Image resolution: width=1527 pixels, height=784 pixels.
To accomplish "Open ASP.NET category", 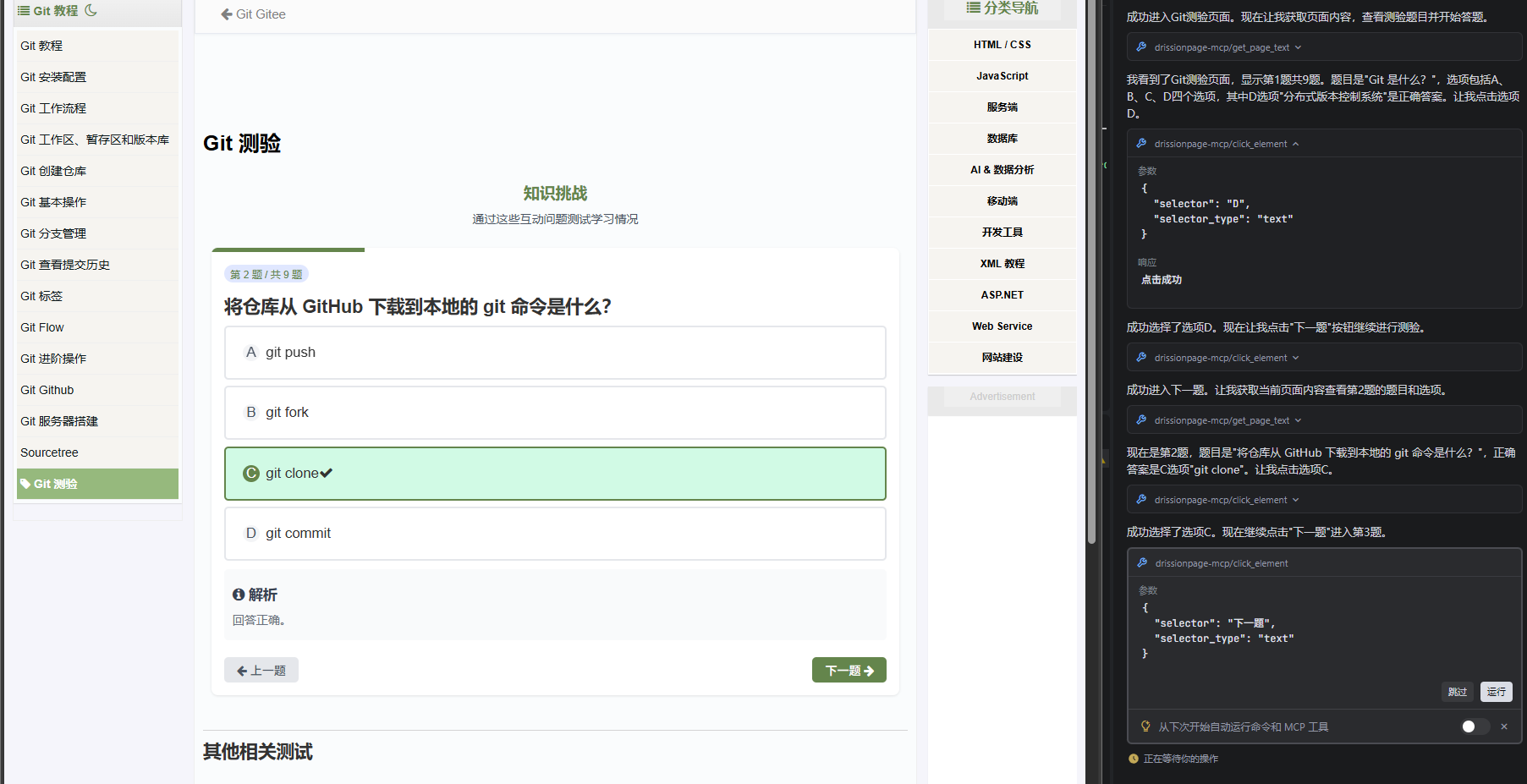I will tap(1002, 295).
